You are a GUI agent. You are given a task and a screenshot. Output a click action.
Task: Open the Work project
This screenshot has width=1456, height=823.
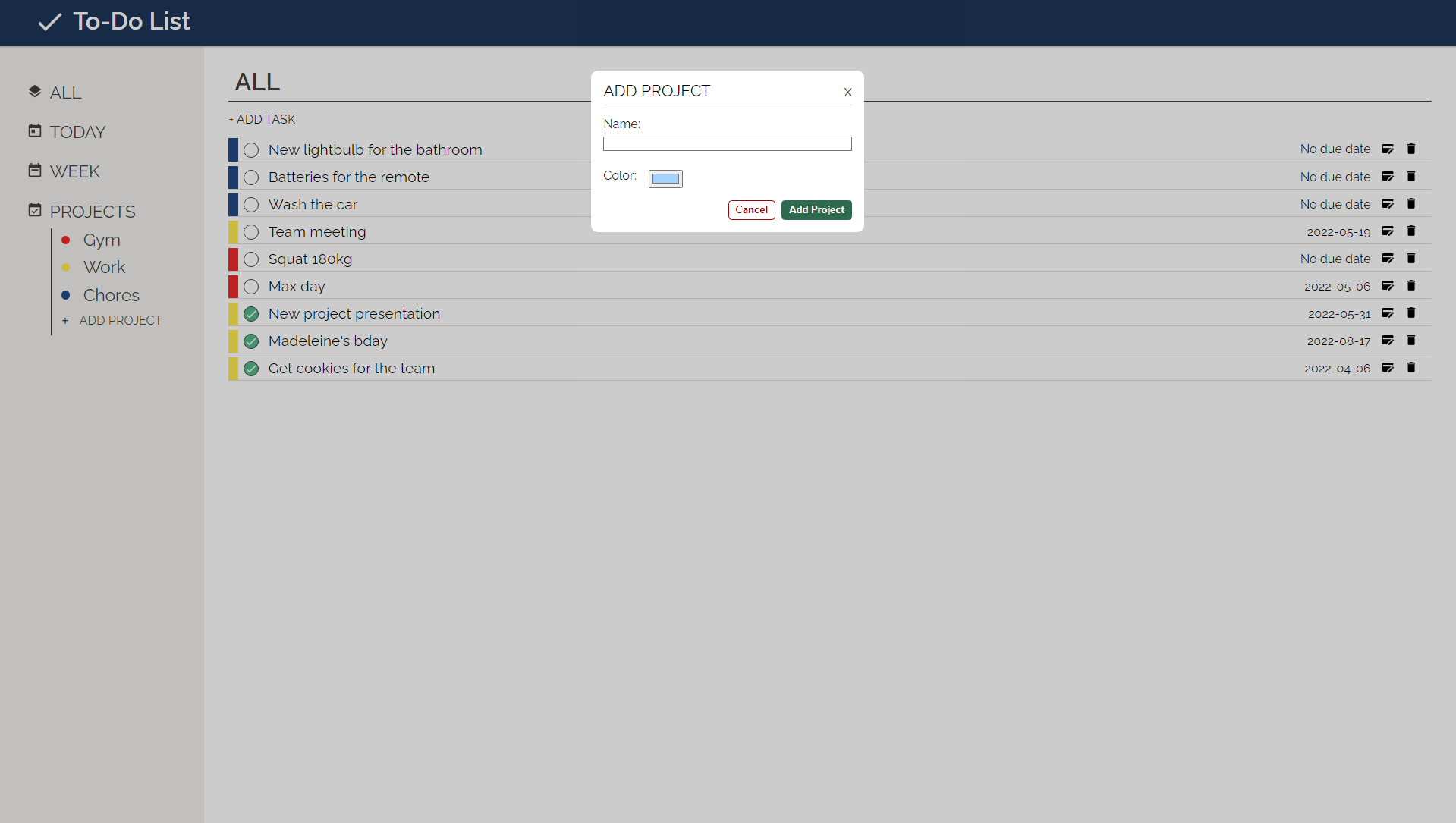(x=105, y=267)
